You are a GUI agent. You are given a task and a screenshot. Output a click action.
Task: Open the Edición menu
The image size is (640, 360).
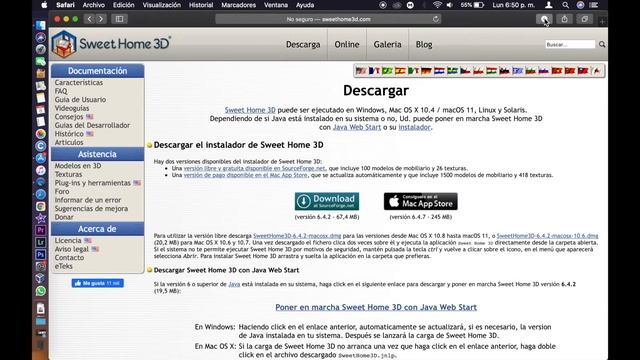tap(123, 5)
